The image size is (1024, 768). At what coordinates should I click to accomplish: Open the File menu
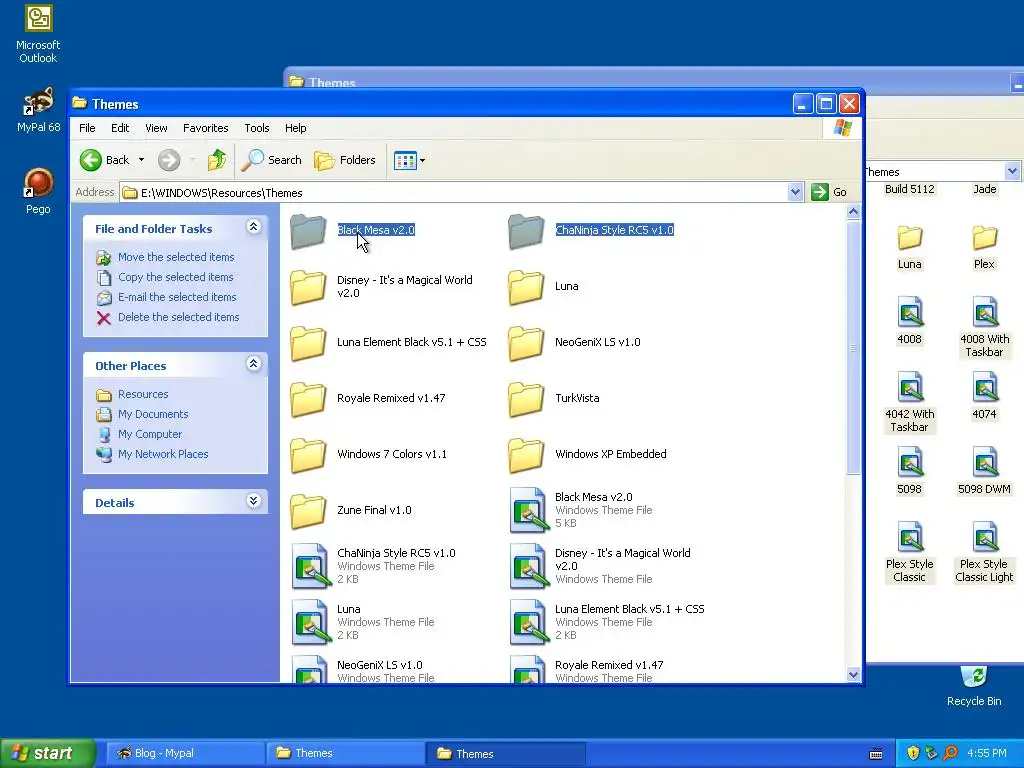tap(87, 128)
